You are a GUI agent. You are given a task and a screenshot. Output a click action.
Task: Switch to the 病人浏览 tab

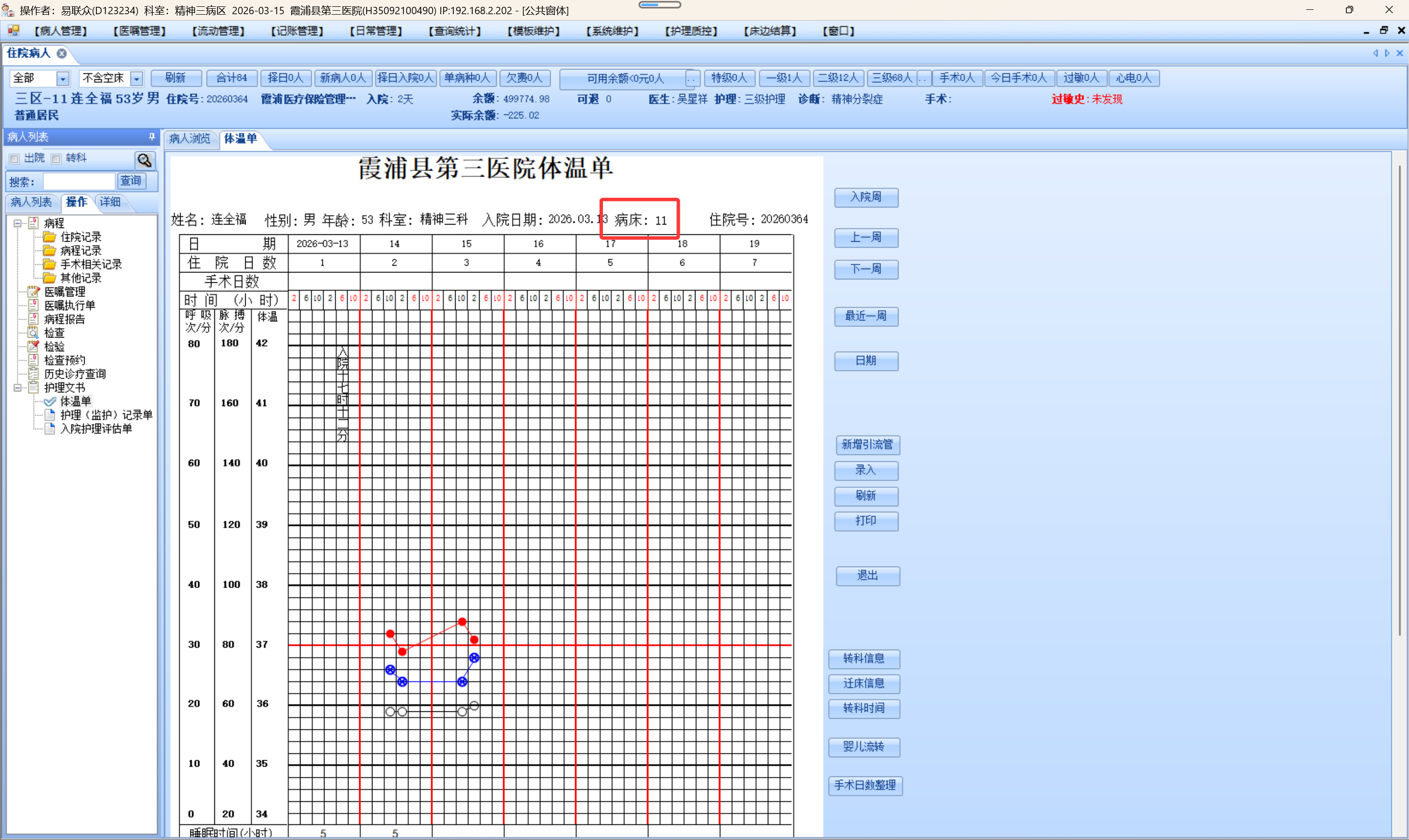tap(189, 138)
